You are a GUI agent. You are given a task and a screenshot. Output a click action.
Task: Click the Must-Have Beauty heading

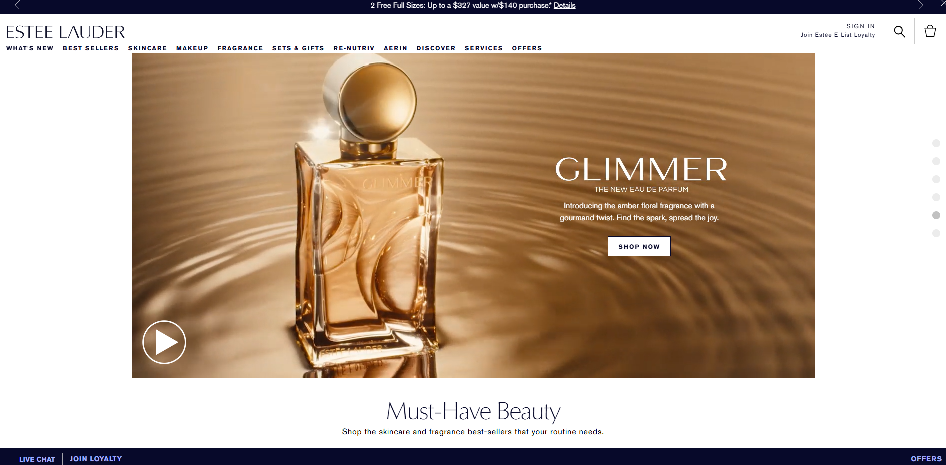click(x=473, y=411)
